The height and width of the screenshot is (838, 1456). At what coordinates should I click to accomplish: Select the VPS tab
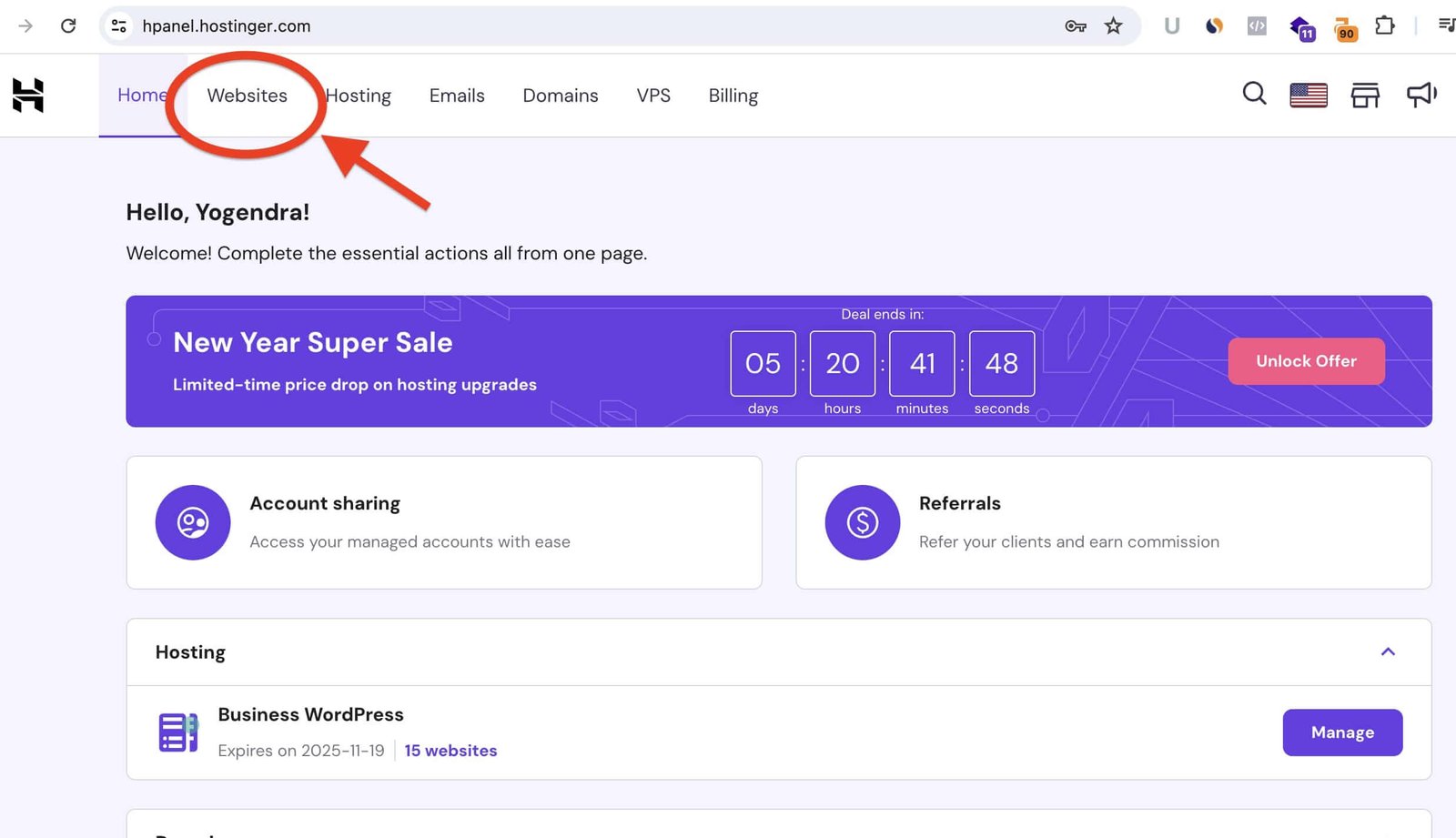coord(653,96)
